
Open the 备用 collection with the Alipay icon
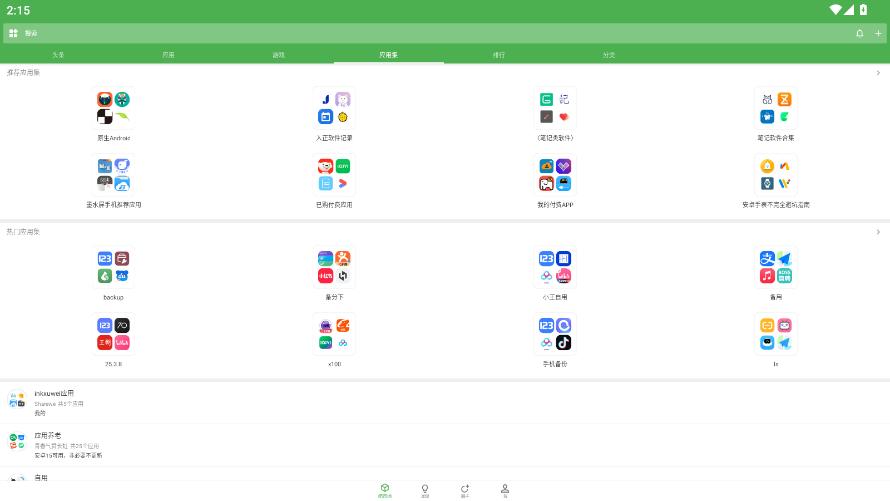(x=776, y=274)
